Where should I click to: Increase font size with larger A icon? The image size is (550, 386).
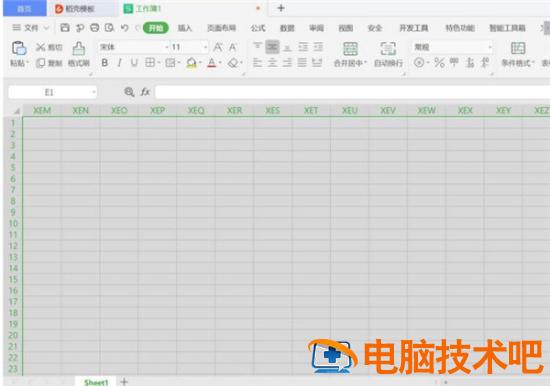tap(218, 47)
